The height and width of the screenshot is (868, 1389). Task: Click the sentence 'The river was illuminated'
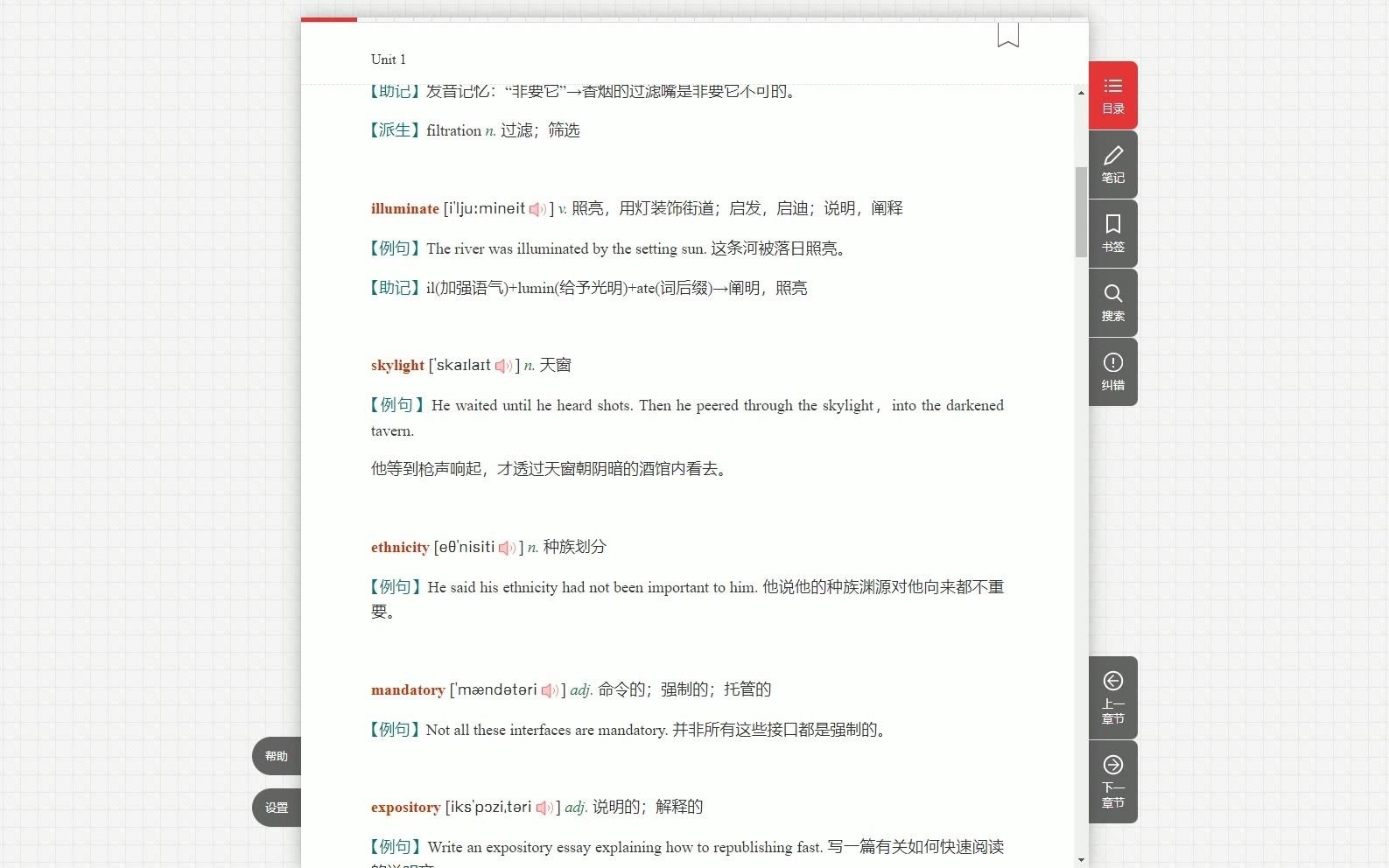click(x=566, y=248)
